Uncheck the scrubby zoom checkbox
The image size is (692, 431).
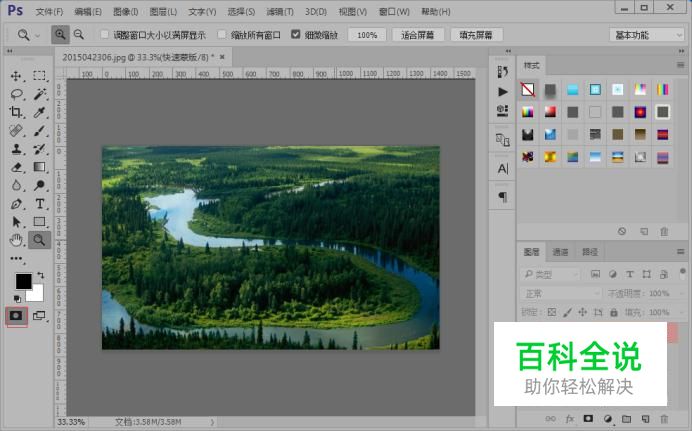296,34
